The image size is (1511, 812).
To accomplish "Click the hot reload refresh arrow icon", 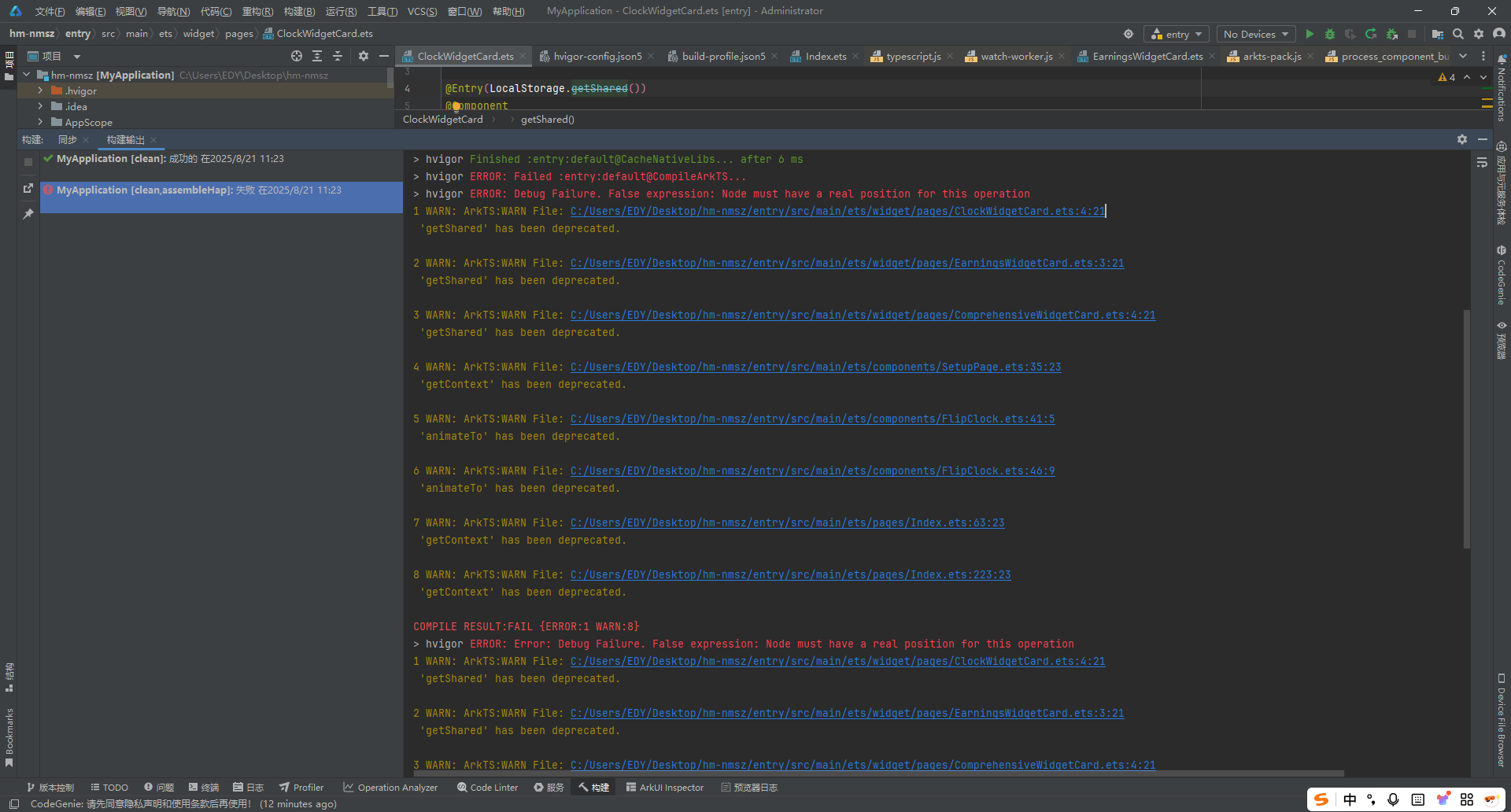I will tap(1371, 34).
